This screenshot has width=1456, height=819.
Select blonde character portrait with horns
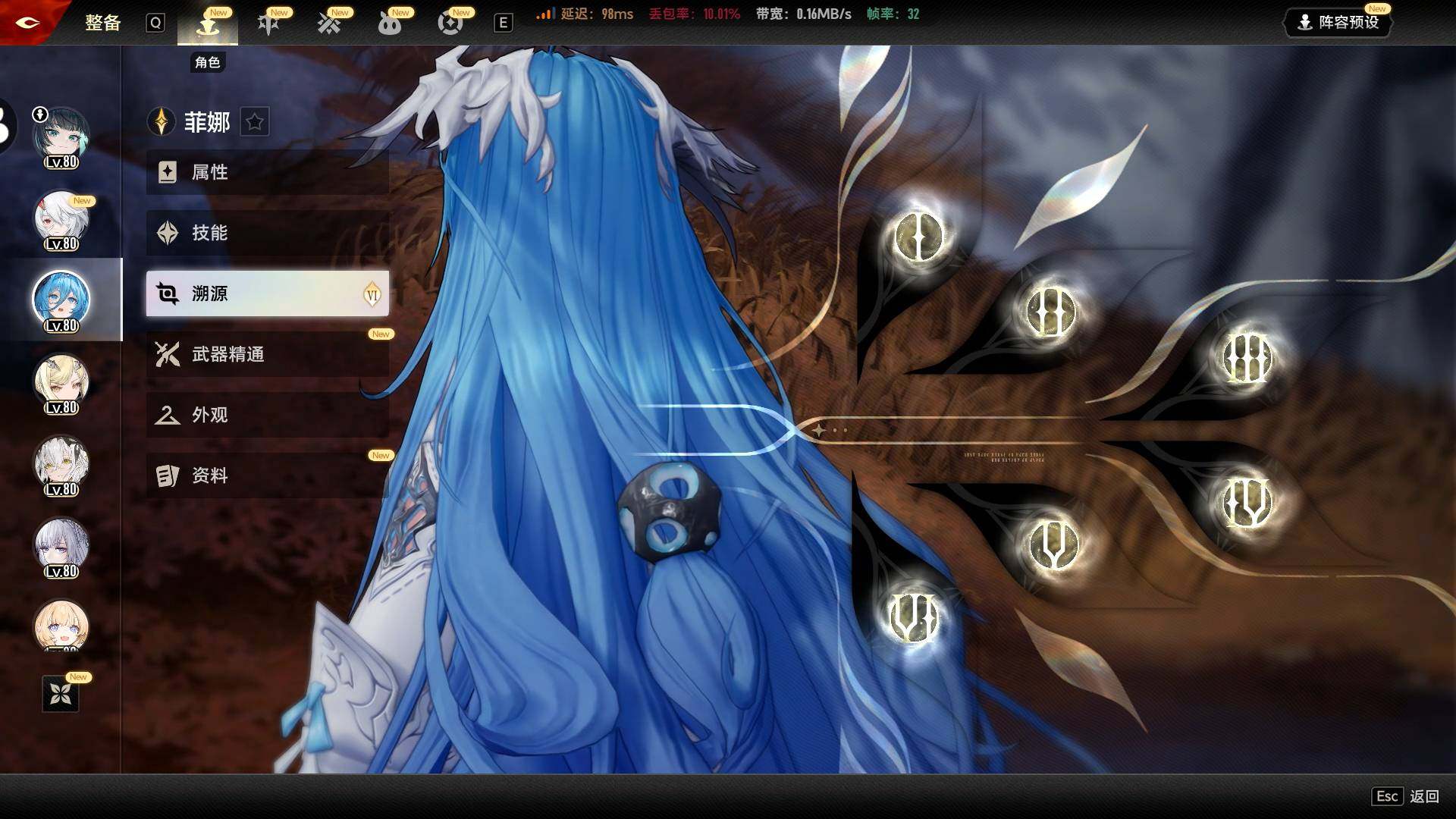click(x=61, y=383)
